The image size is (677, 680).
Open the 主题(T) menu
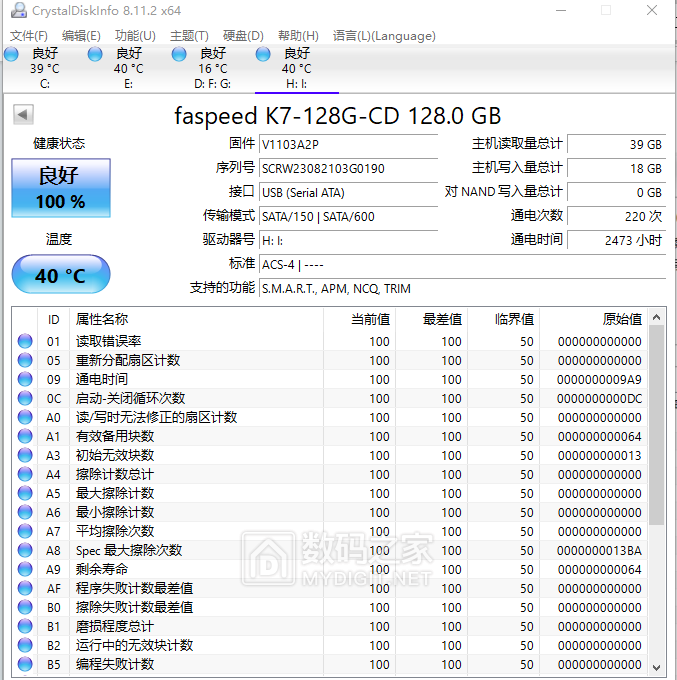[x=189, y=36]
